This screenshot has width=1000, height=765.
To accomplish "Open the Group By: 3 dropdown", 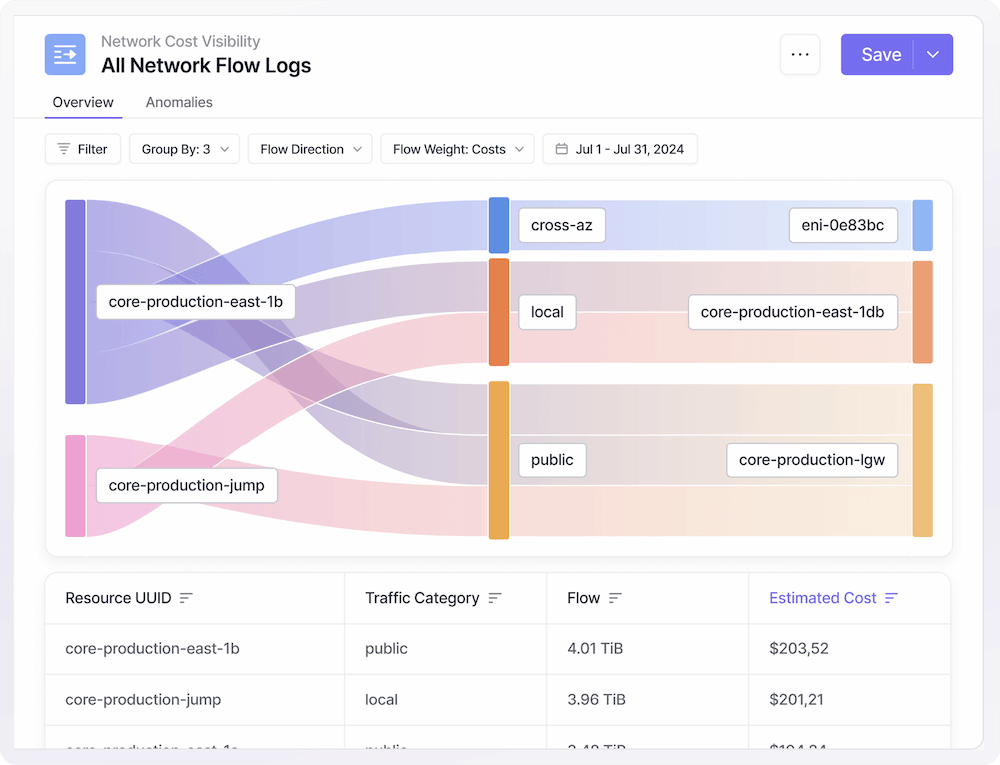I will [184, 149].
